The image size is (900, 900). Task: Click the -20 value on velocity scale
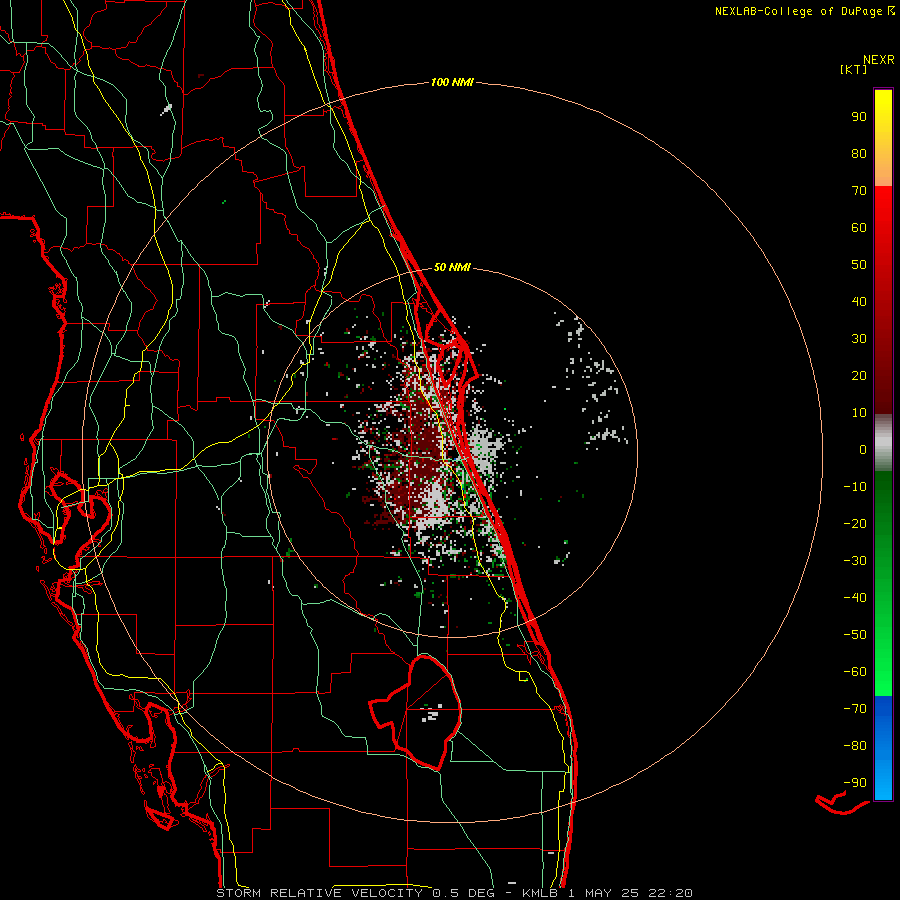click(x=855, y=523)
